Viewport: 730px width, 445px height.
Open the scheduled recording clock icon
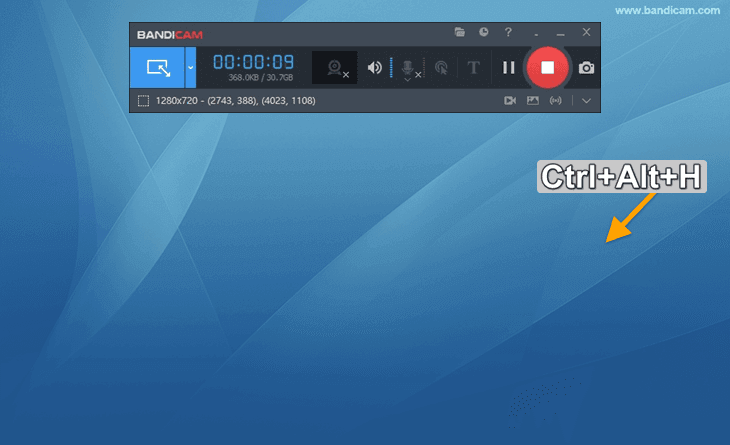click(484, 32)
